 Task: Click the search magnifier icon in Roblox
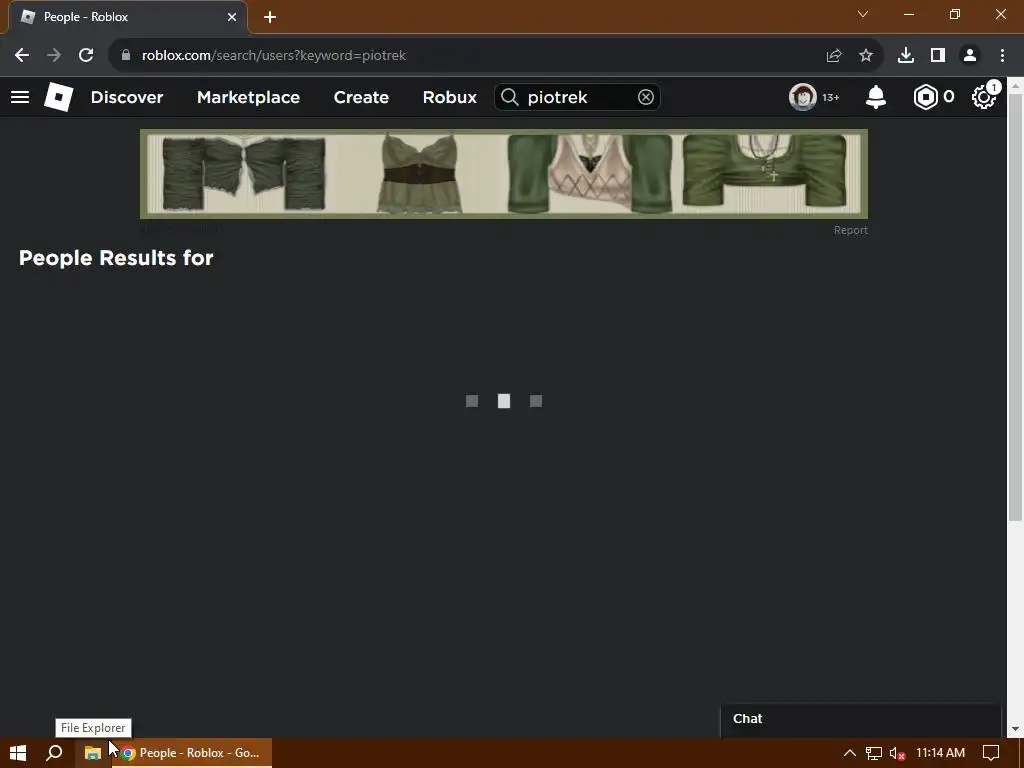(x=509, y=97)
